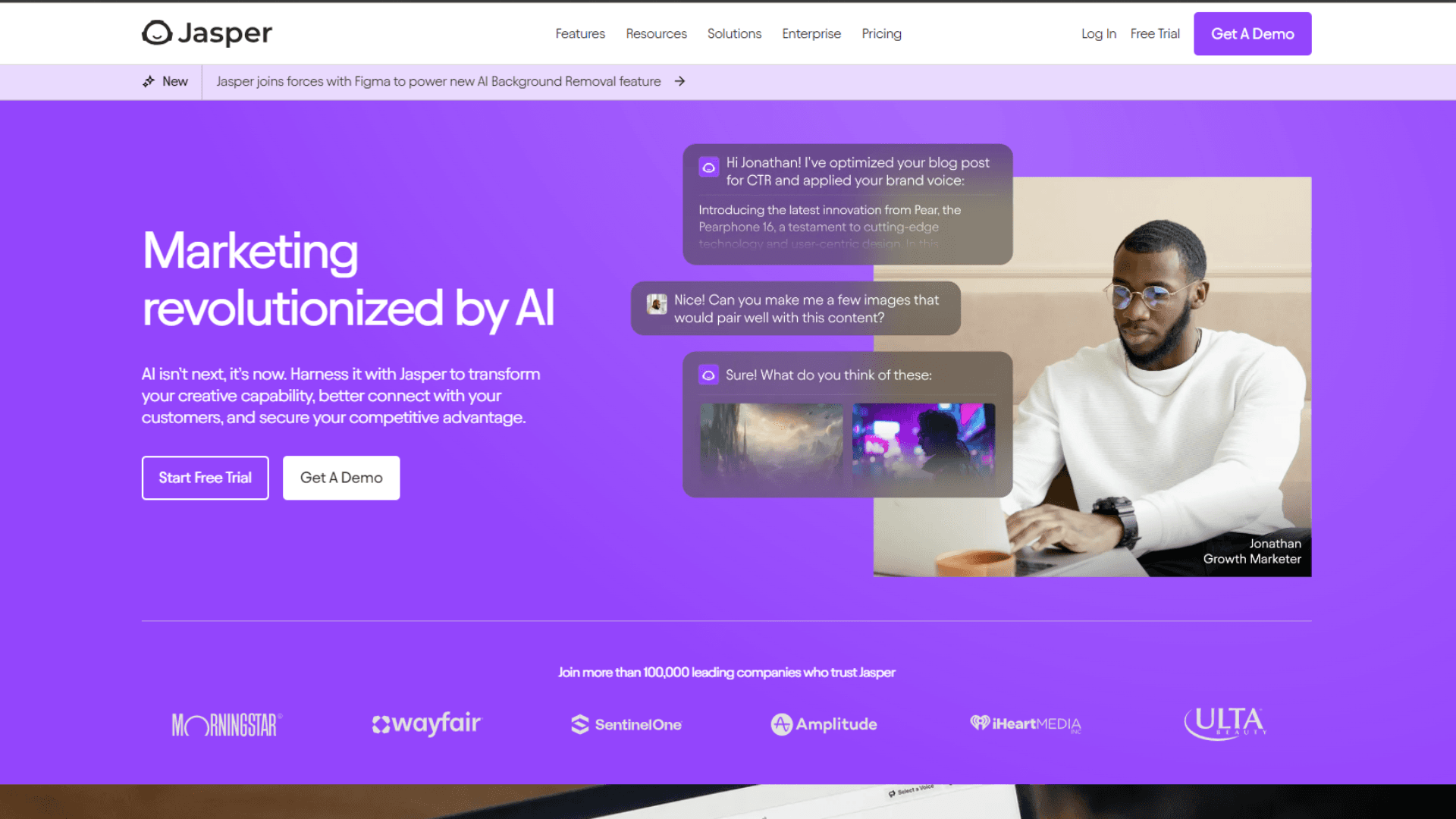Open the Solutions menu
Viewport: 1456px width, 819px height.
(734, 33)
